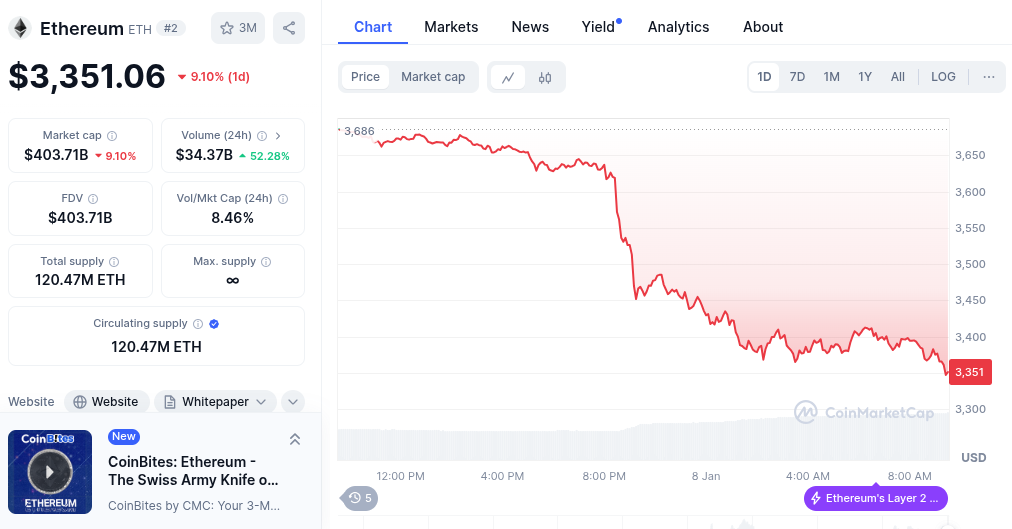Click the share icon button
This screenshot has width=1012, height=529.
[x=289, y=28]
